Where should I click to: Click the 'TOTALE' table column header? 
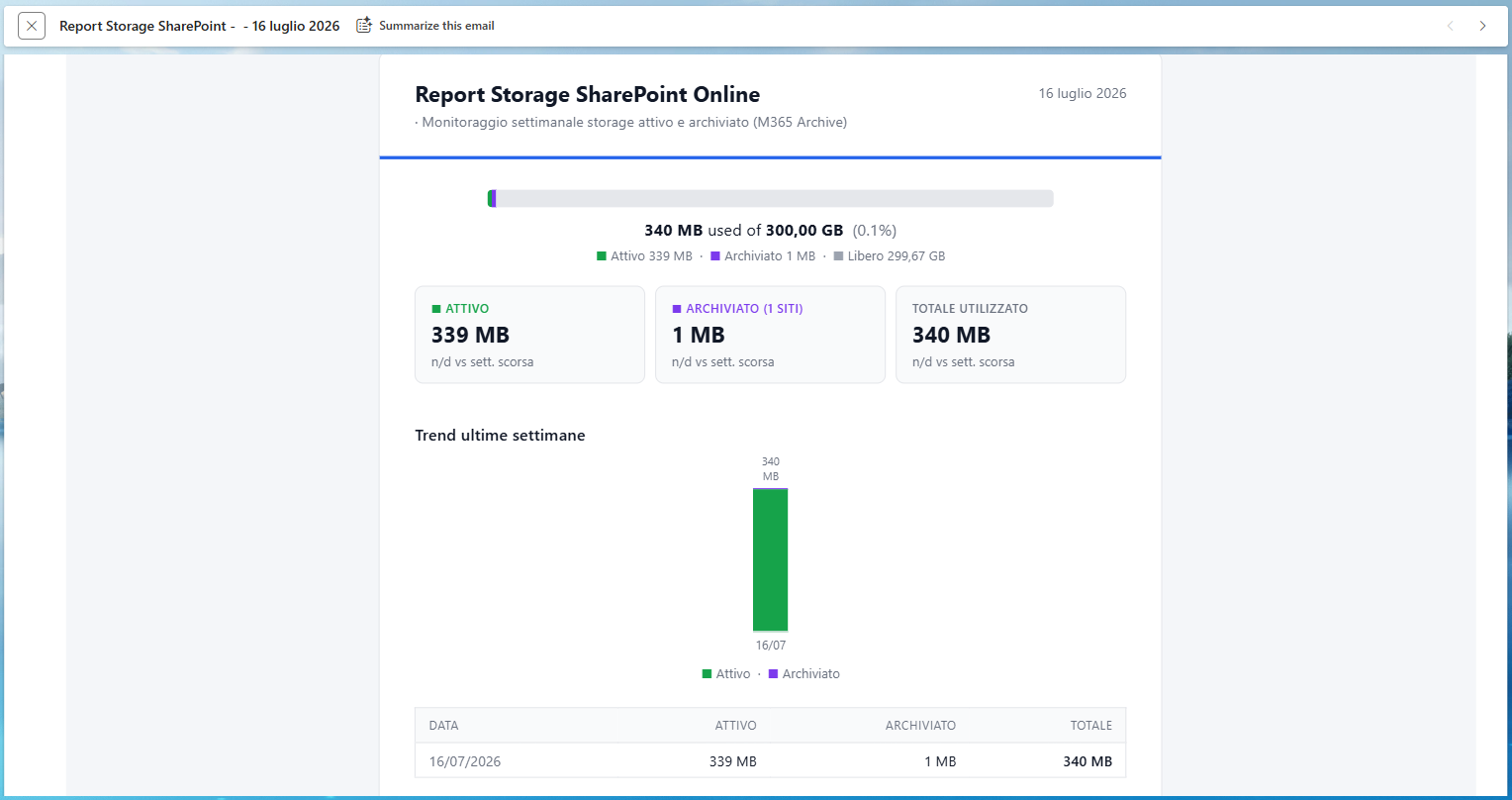click(1091, 726)
